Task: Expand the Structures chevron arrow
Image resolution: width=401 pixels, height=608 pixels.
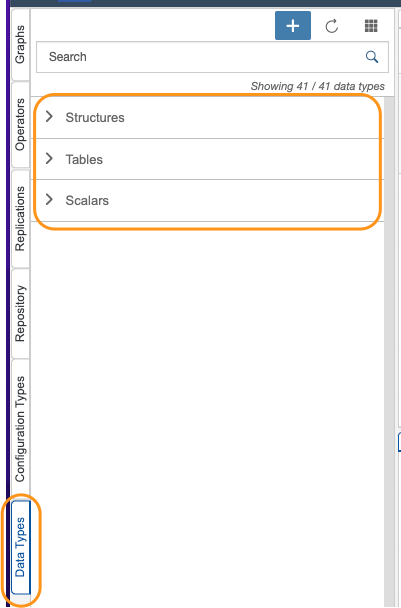Action: click(49, 116)
